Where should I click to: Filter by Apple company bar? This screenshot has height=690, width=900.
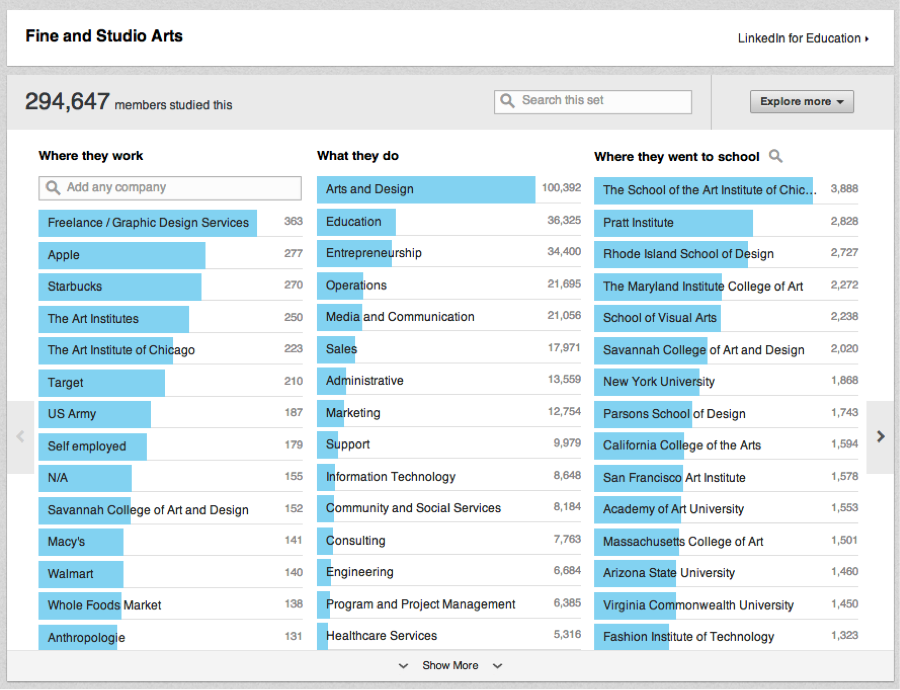coord(121,255)
